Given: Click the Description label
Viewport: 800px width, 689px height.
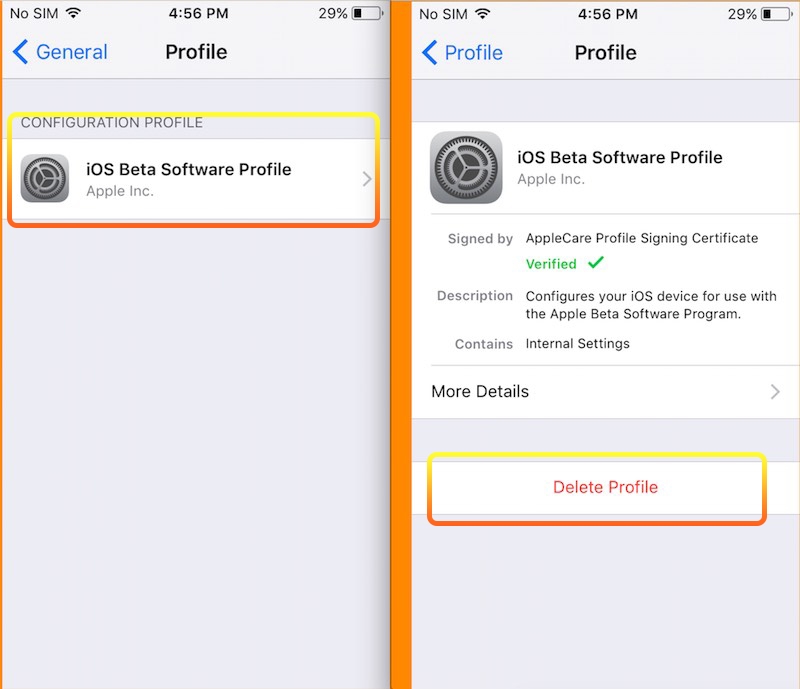Looking at the screenshot, I should pyautogui.click(x=475, y=296).
